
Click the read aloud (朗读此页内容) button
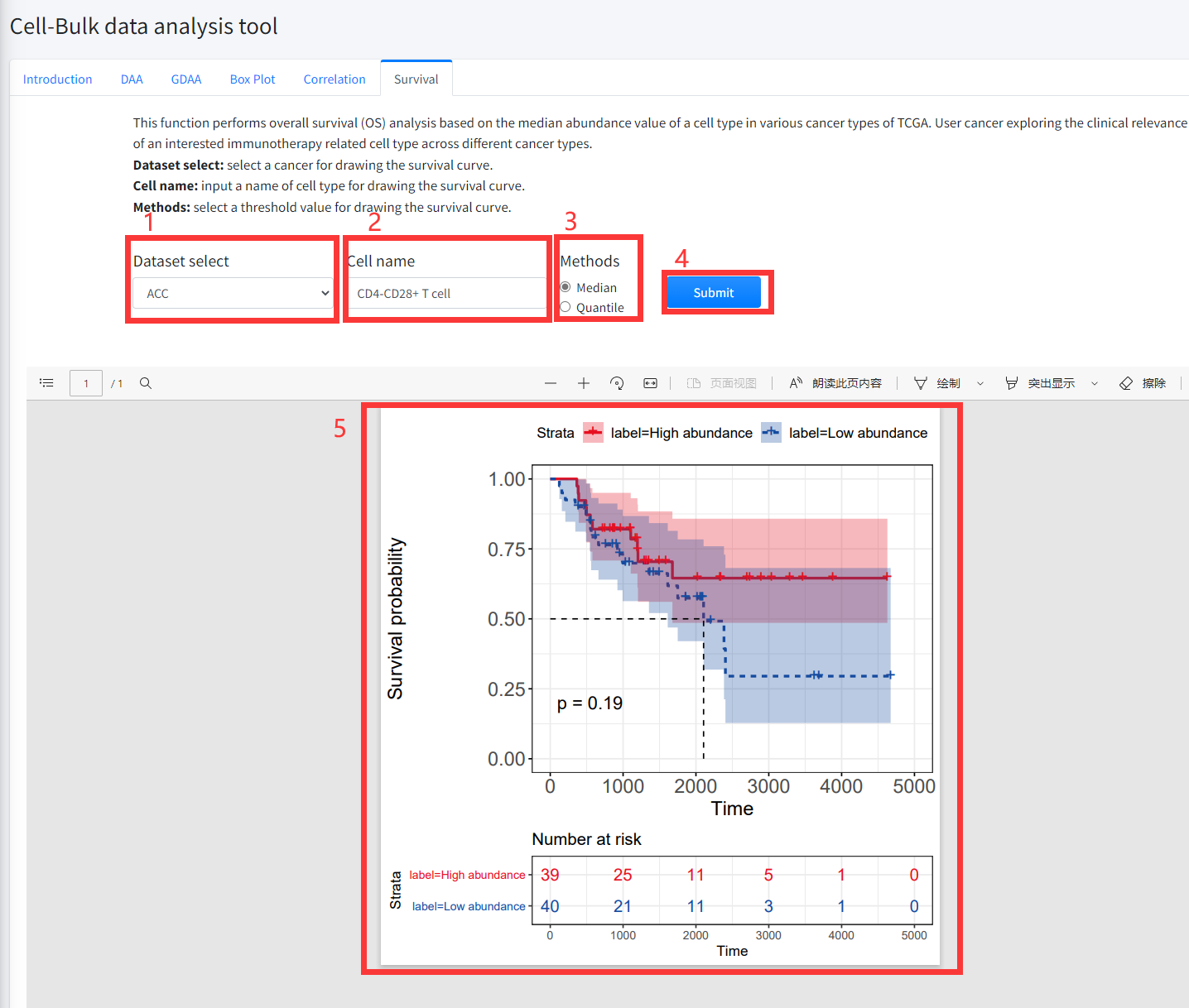click(835, 383)
